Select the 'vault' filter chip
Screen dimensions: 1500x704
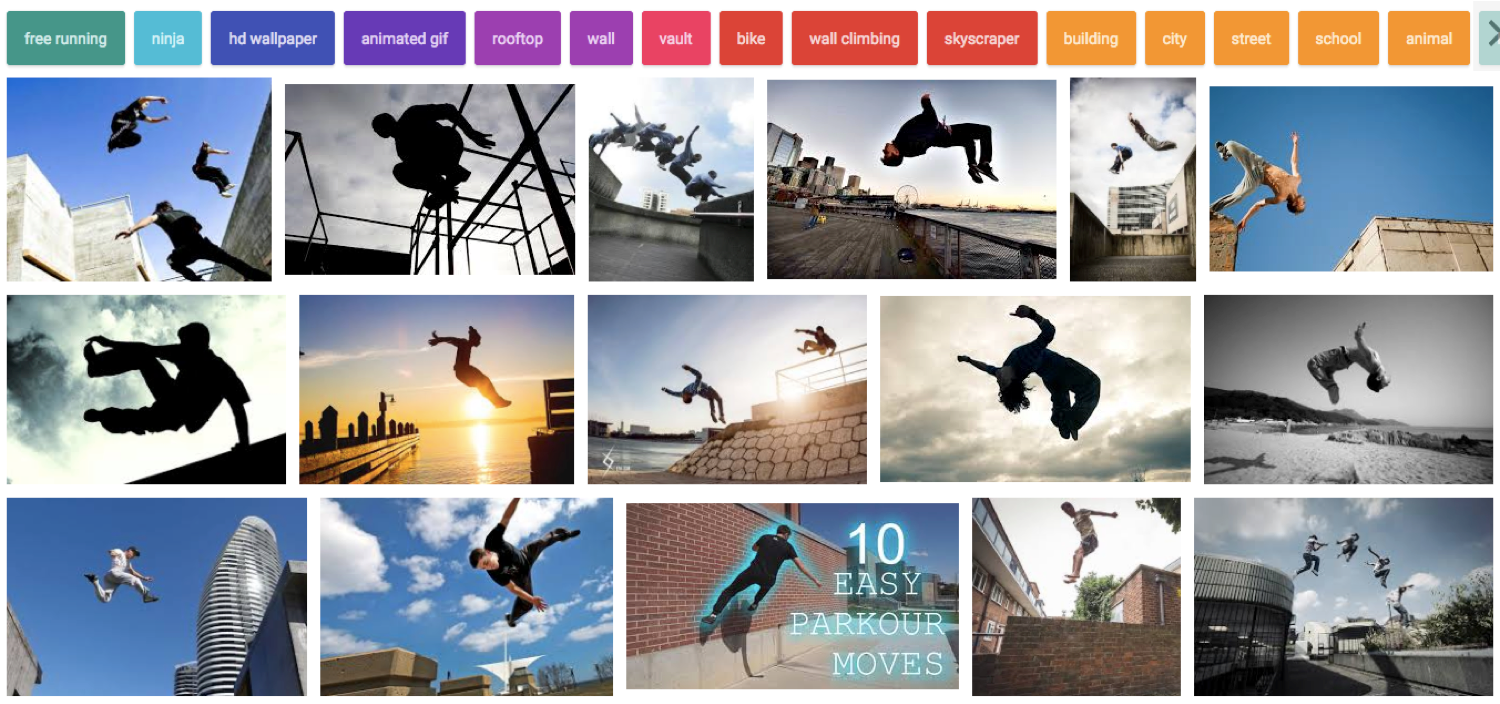(676, 39)
